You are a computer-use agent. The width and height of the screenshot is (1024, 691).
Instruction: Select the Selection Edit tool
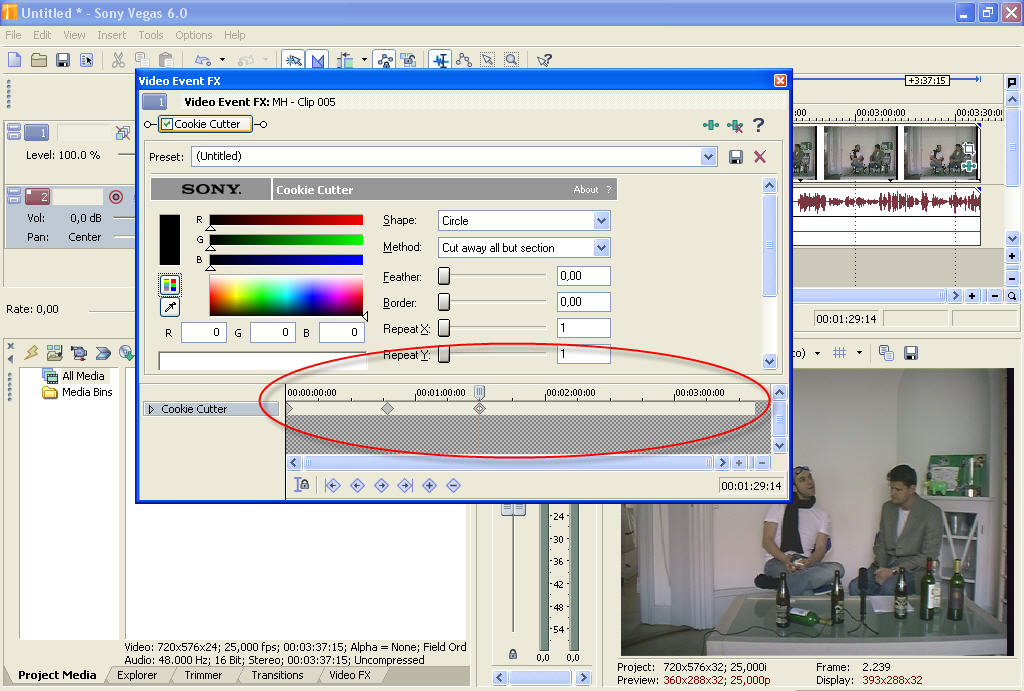pos(488,60)
